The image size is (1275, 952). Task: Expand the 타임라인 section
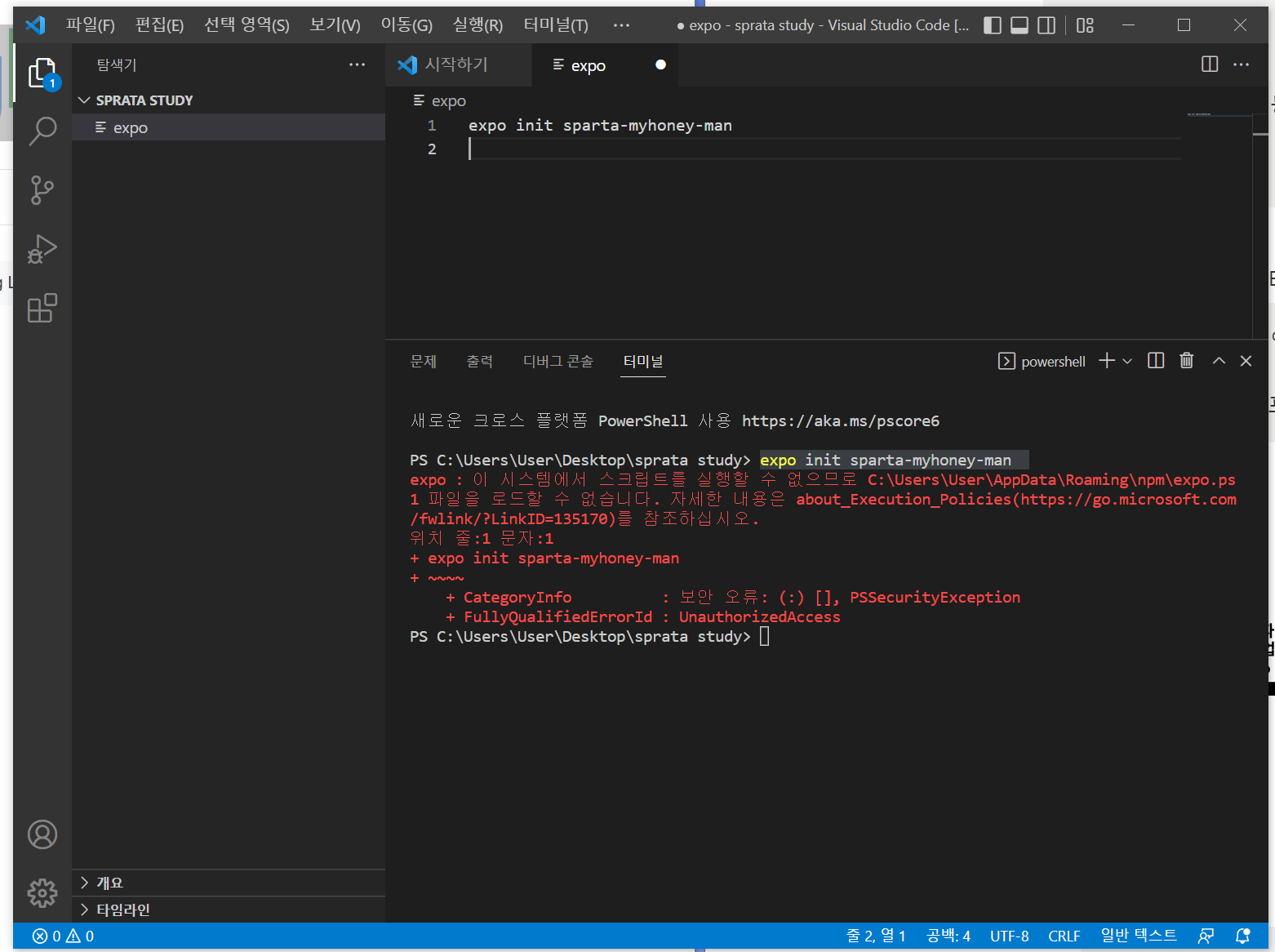coord(229,910)
